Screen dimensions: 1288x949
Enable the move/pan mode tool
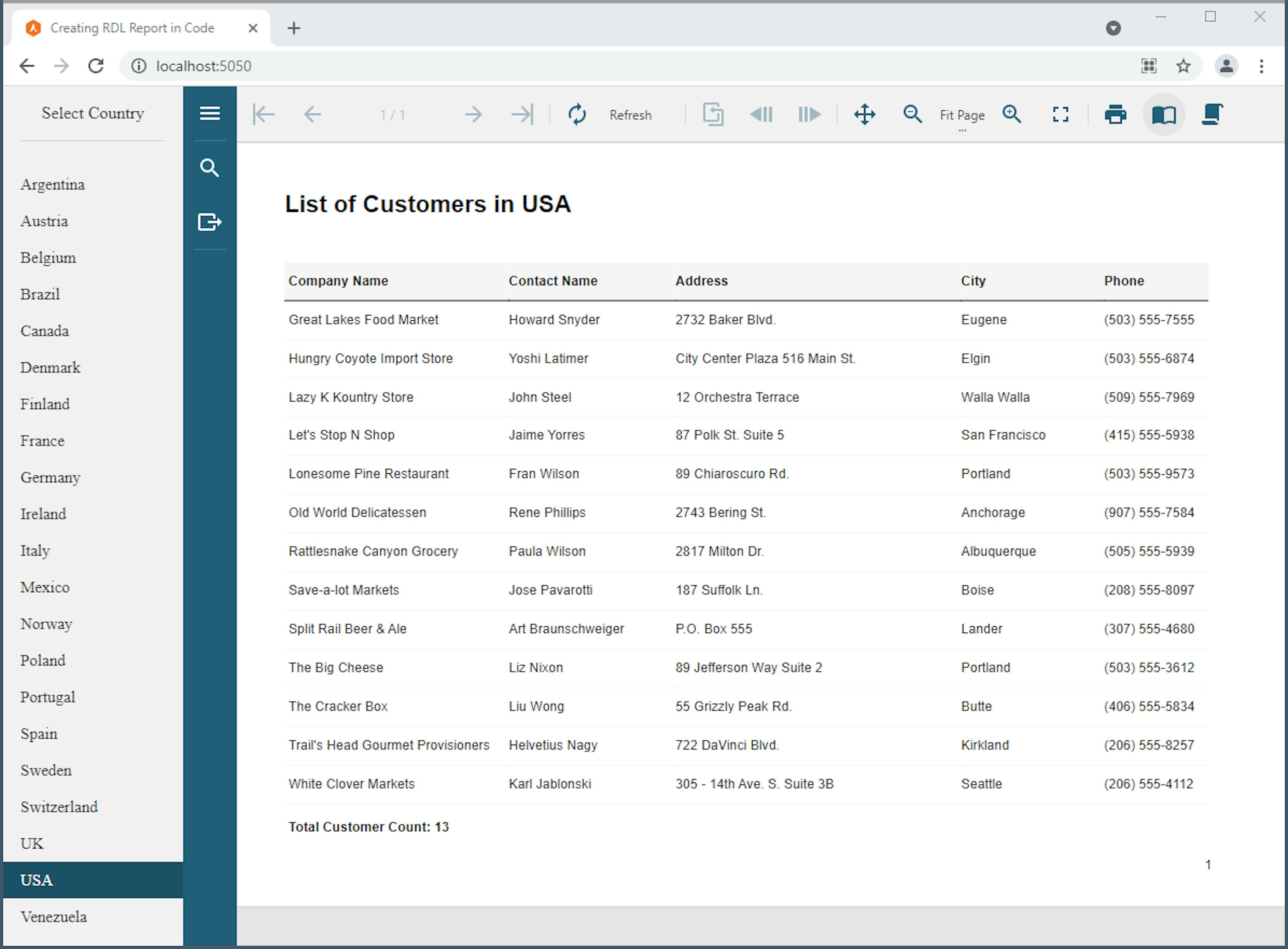864,114
